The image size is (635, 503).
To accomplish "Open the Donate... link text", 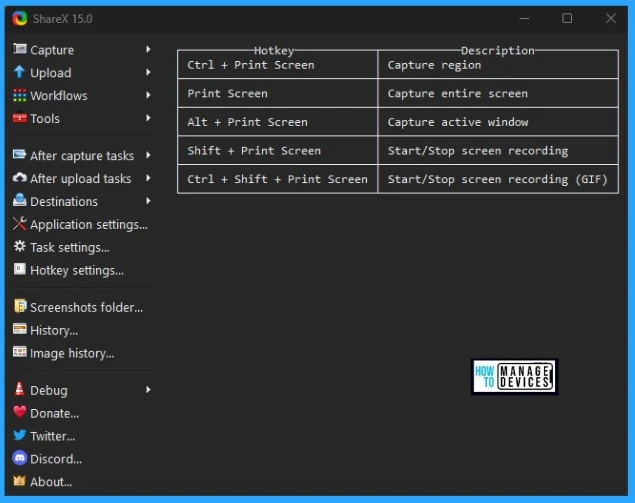I will [55, 413].
